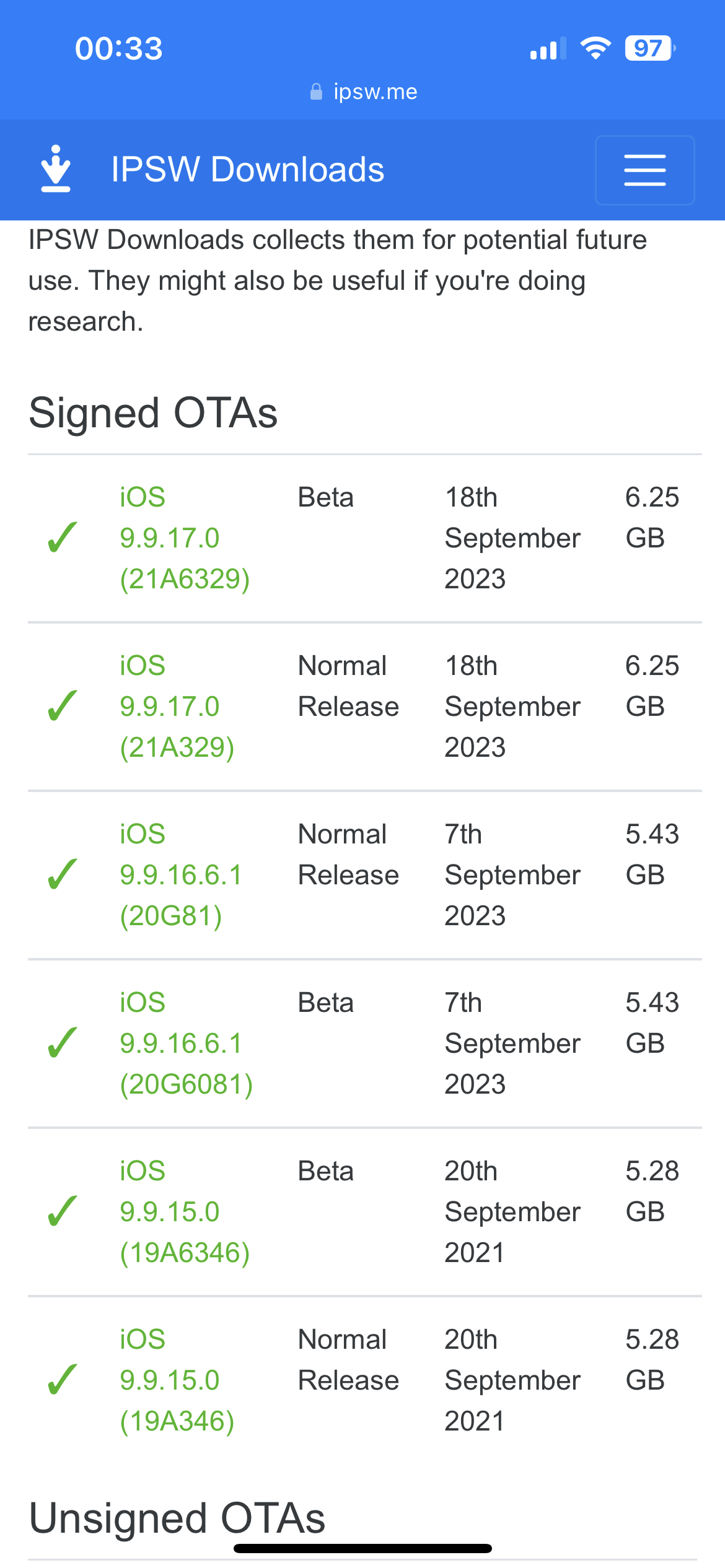Screen dimensions: 725x1568
Task: Open iOS 9.9.15.0 (19A6346) beta link
Action: pyautogui.click(x=185, y=1212)
